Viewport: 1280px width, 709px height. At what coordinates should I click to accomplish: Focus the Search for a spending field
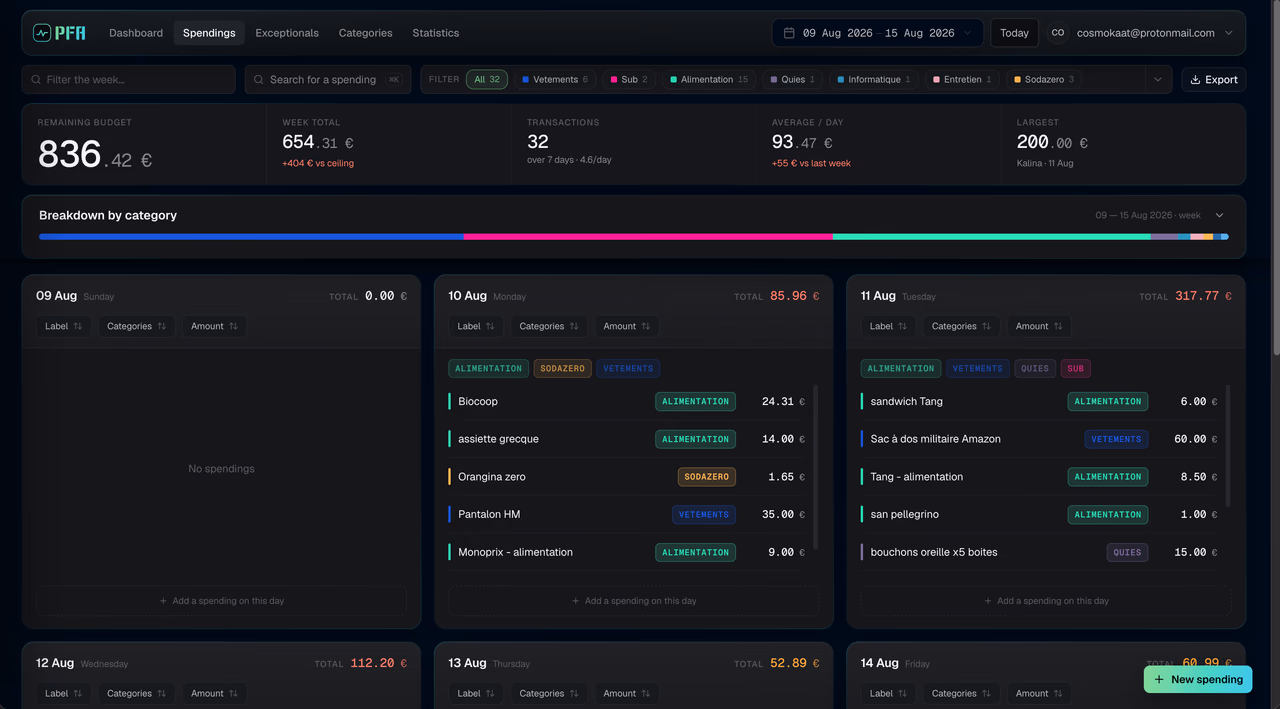[328, 80]
